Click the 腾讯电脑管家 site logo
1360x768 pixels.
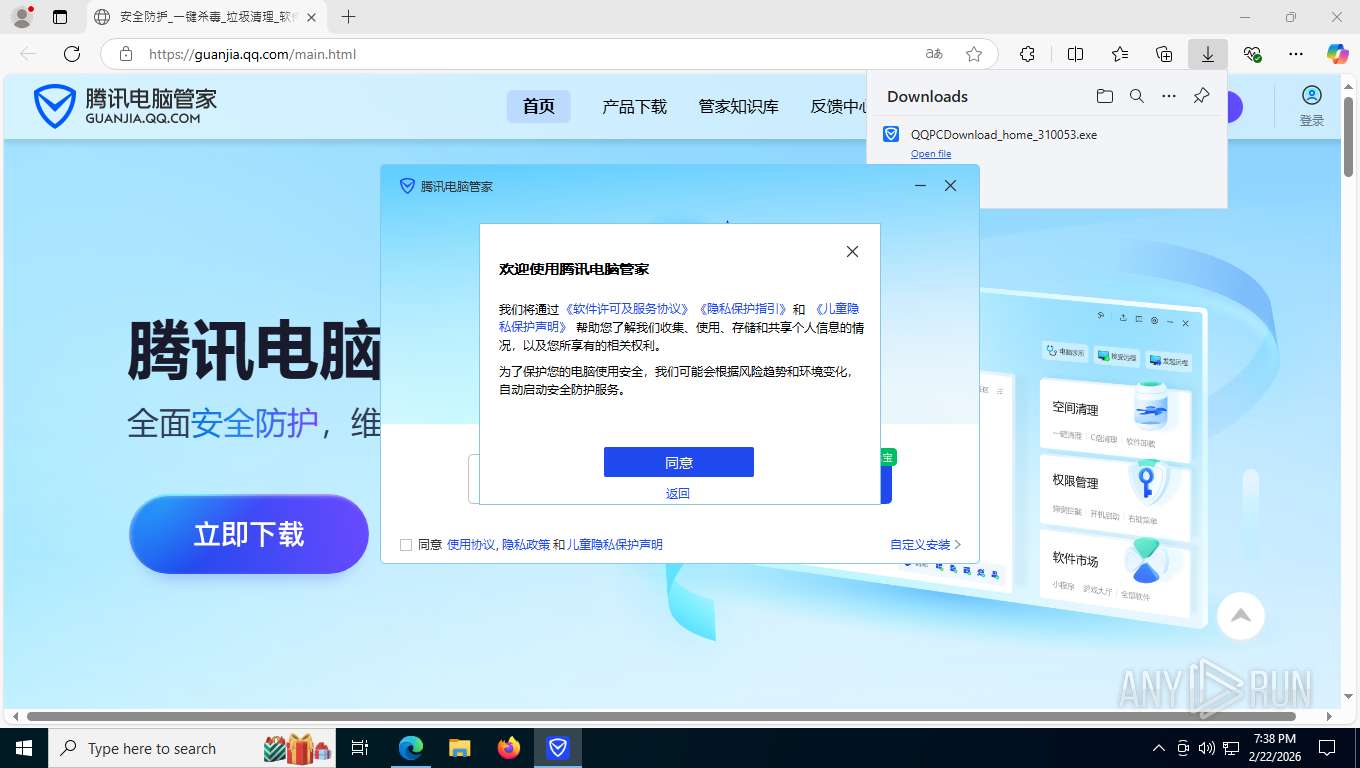point(125,106)
